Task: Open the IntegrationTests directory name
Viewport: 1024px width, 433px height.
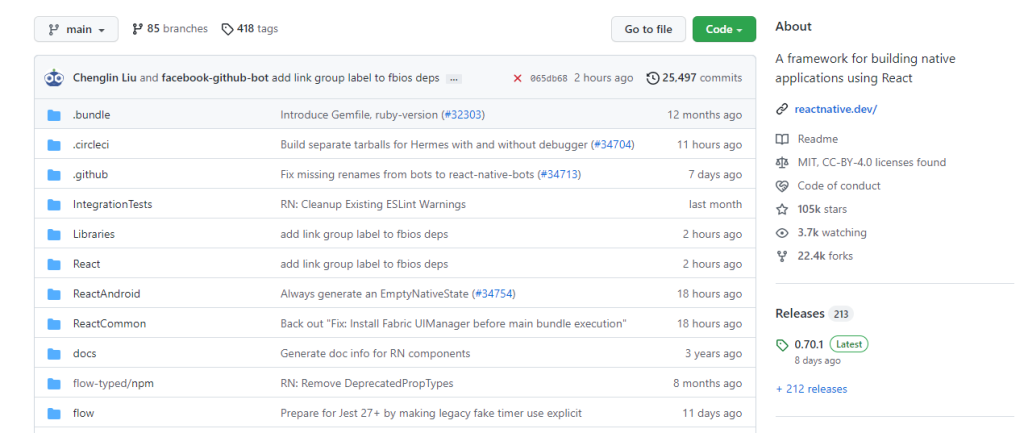Action: tap(112, 204)
